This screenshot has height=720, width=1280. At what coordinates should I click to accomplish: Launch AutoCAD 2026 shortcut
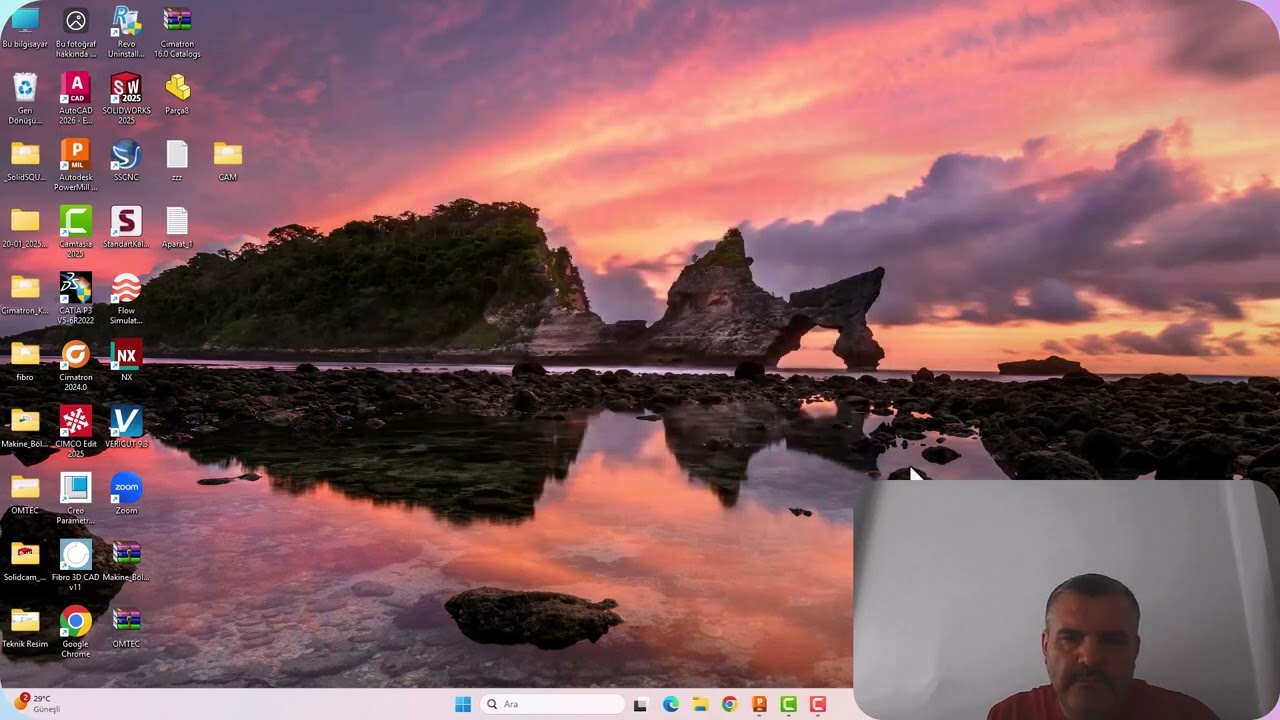pos(76,98)
